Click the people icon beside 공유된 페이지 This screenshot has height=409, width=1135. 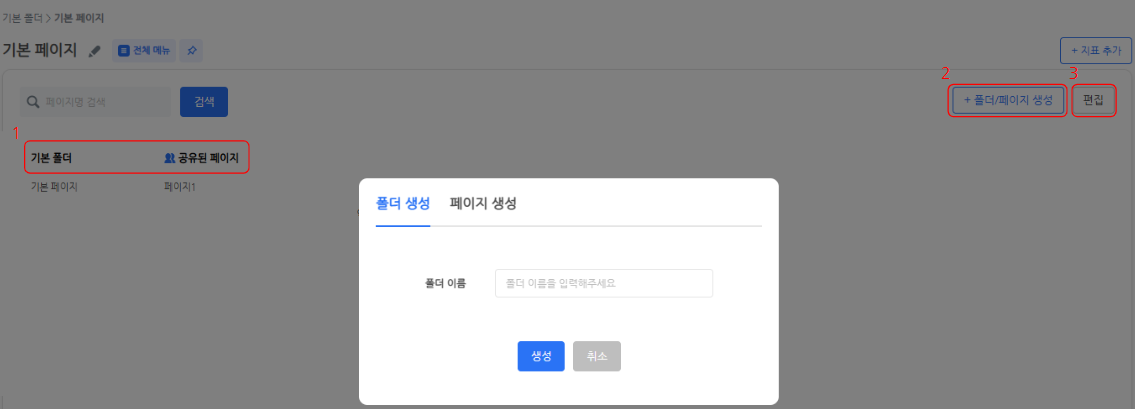pyautogui.click(x=169, y=158)
